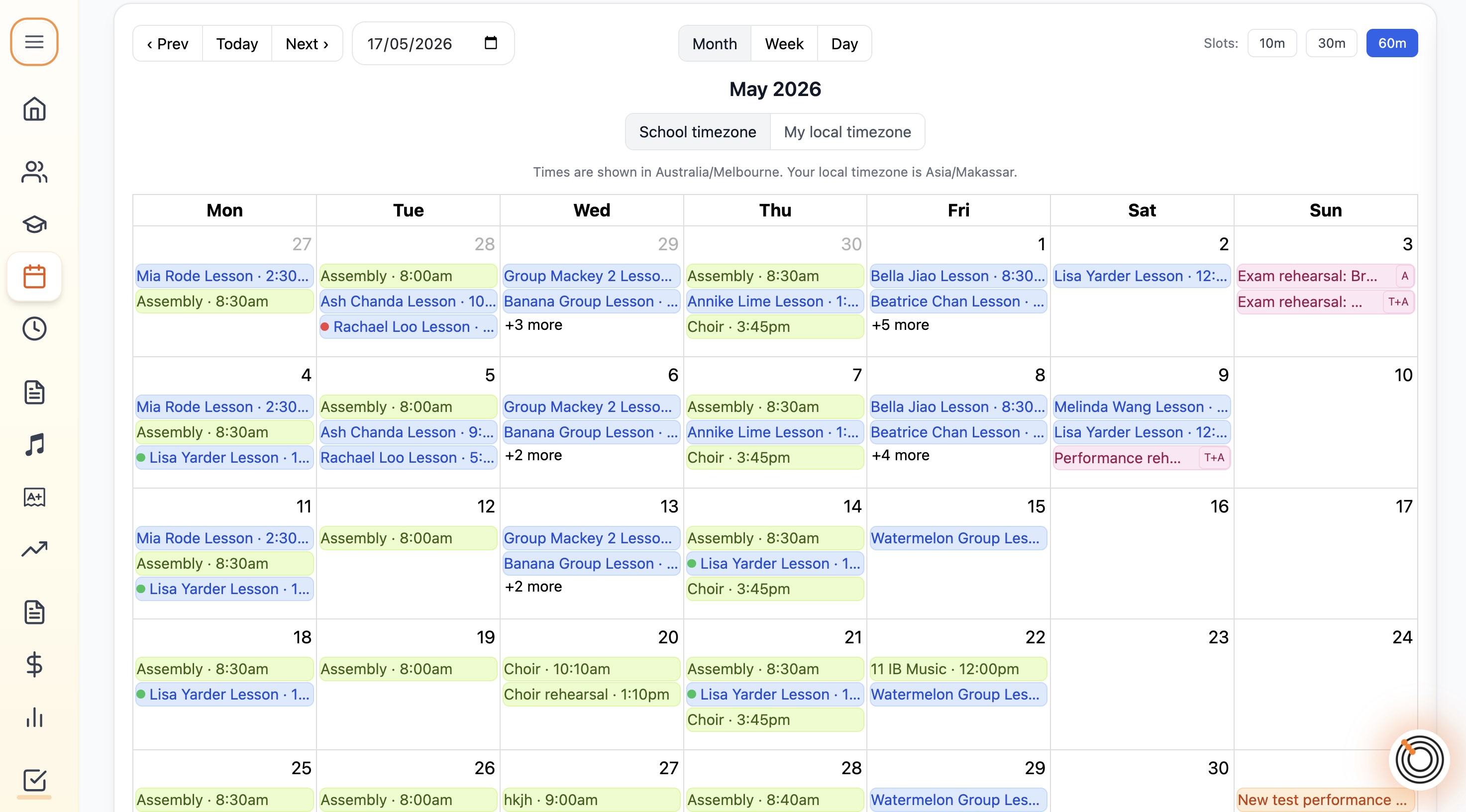1466x812 pixels.
Task: Open Watermelon Group Lesson on Fri 15
Action: (958, 538)
